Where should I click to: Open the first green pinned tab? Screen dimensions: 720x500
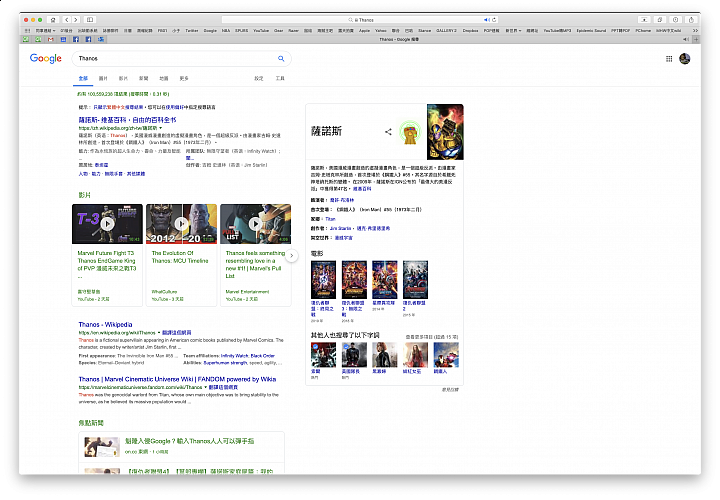pyautogui.click(x=26, y=39)
